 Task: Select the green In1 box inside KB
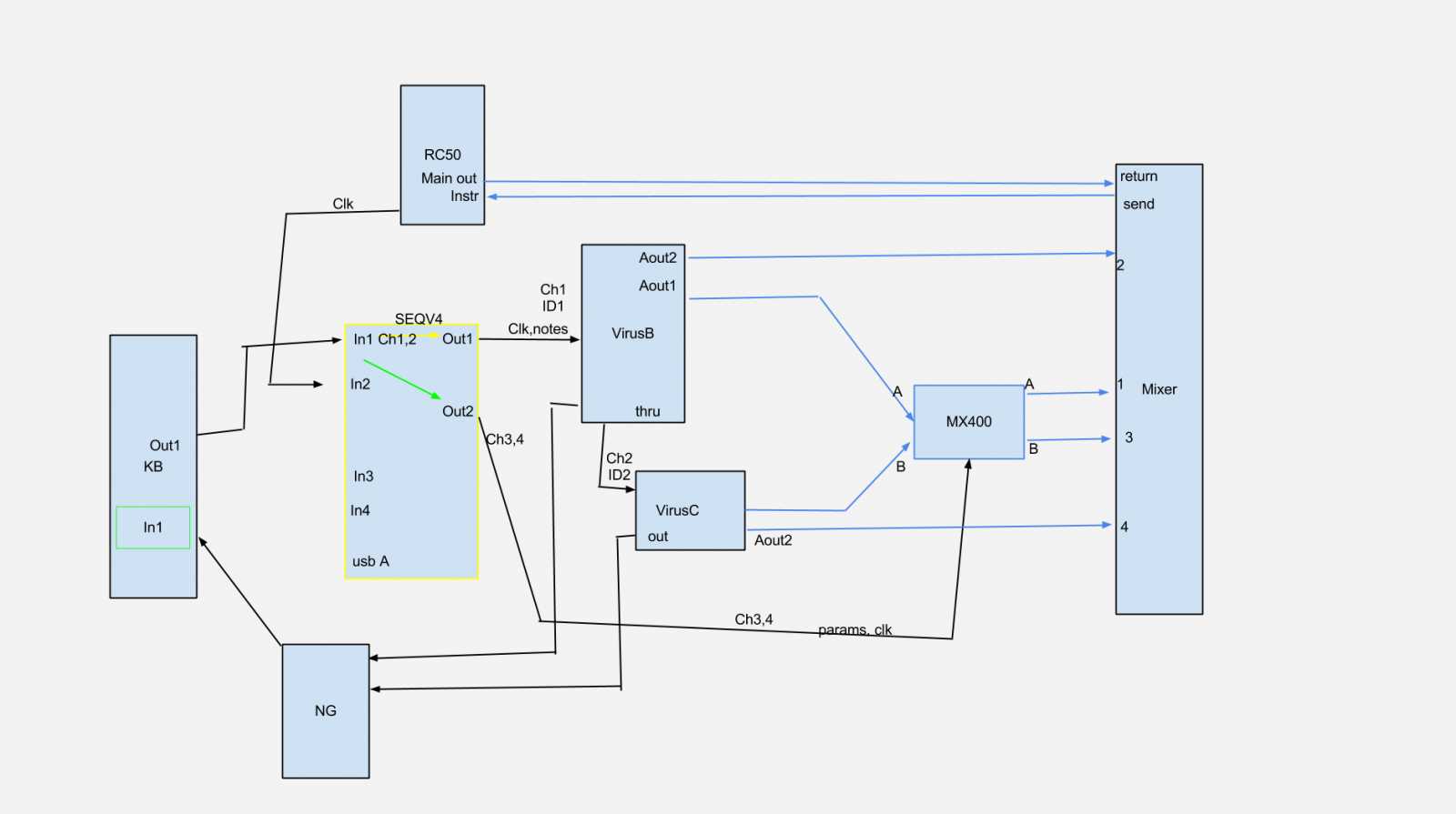pyautogui.click(x=153, y=528)
